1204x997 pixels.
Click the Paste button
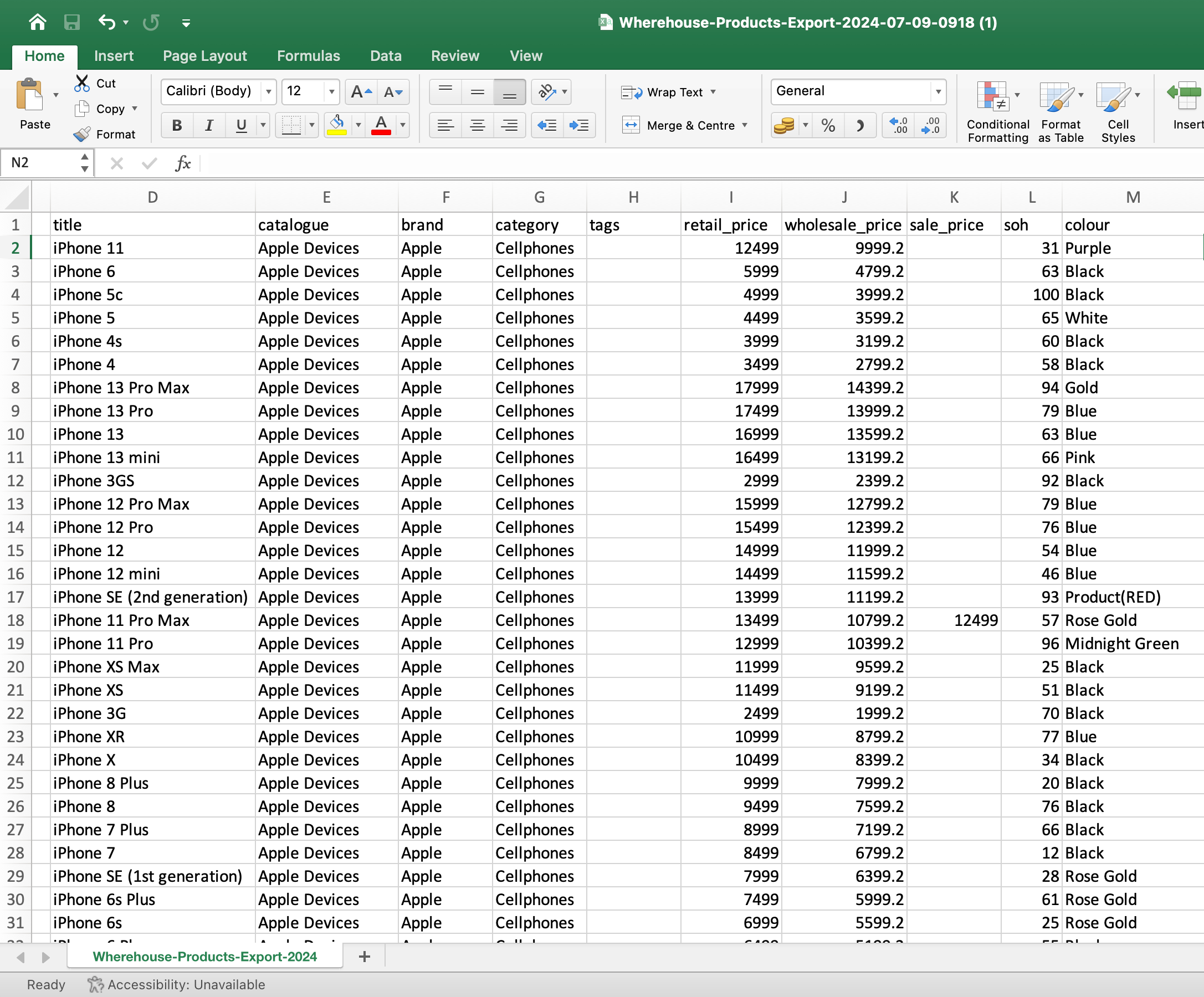[x=35, y=104]
